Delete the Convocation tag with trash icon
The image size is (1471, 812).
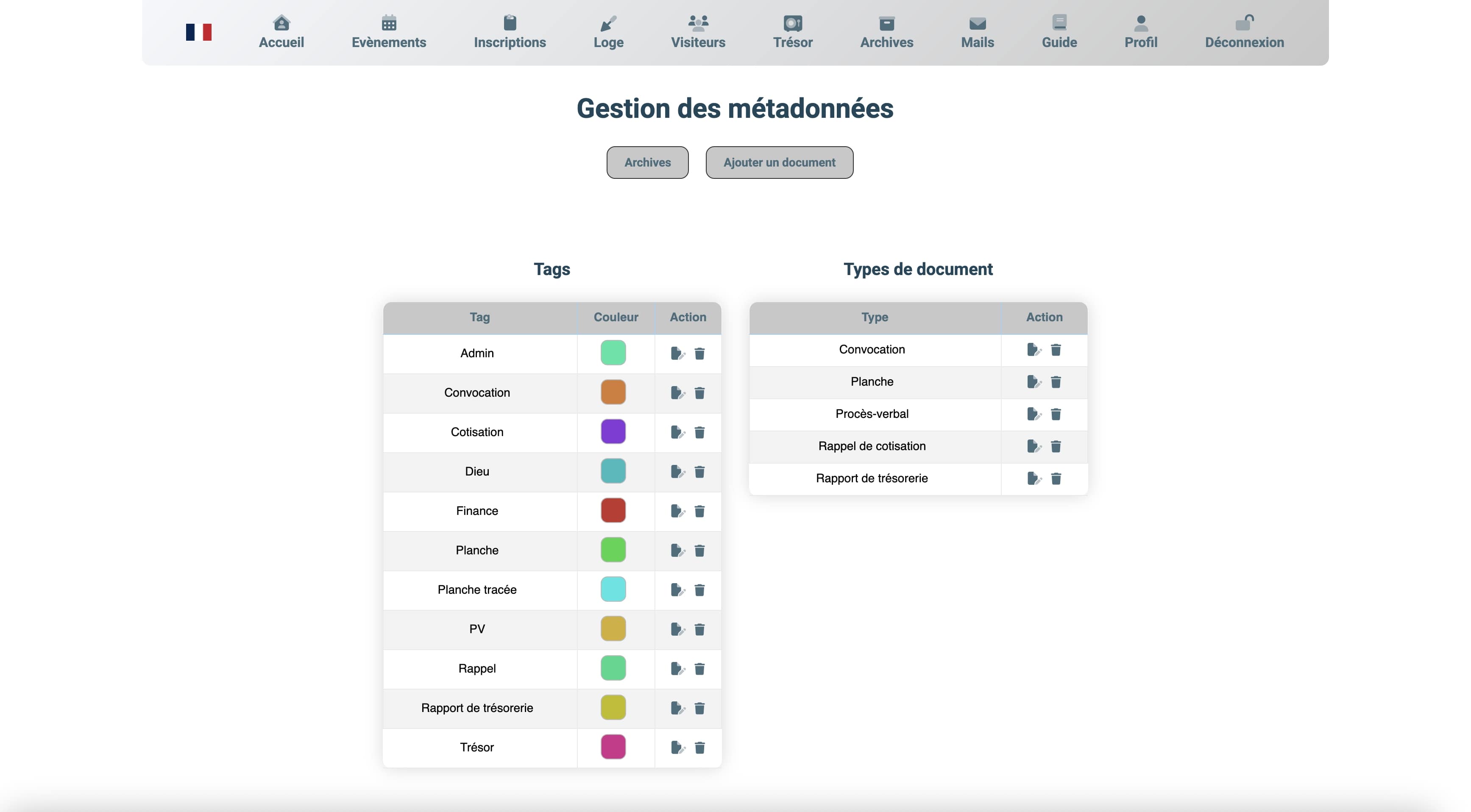point(699,393)
